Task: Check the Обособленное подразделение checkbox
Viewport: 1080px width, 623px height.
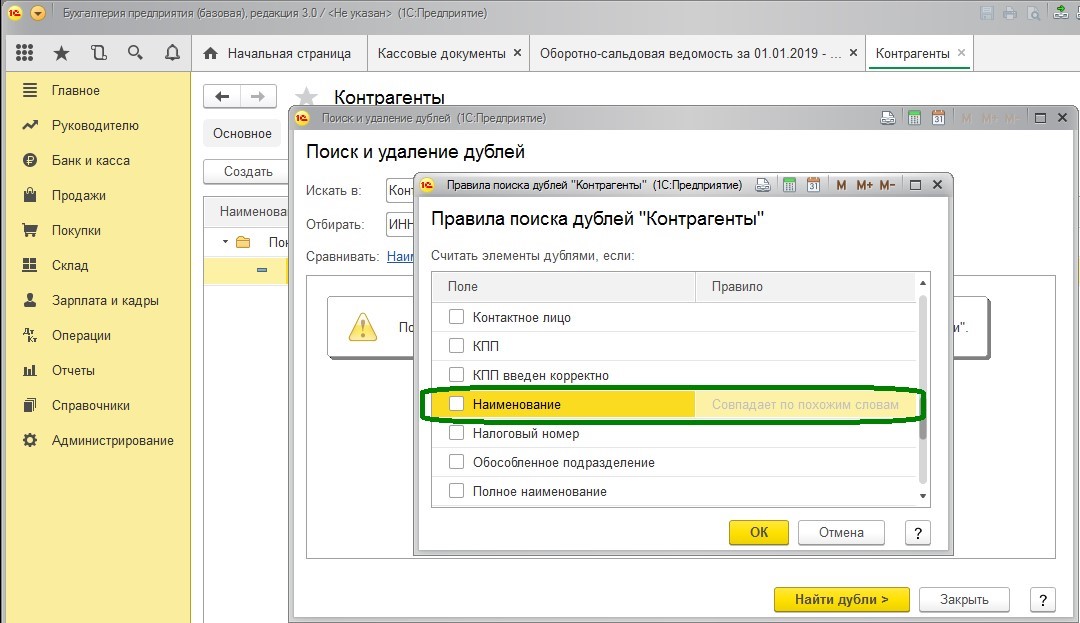Action: 456,462
